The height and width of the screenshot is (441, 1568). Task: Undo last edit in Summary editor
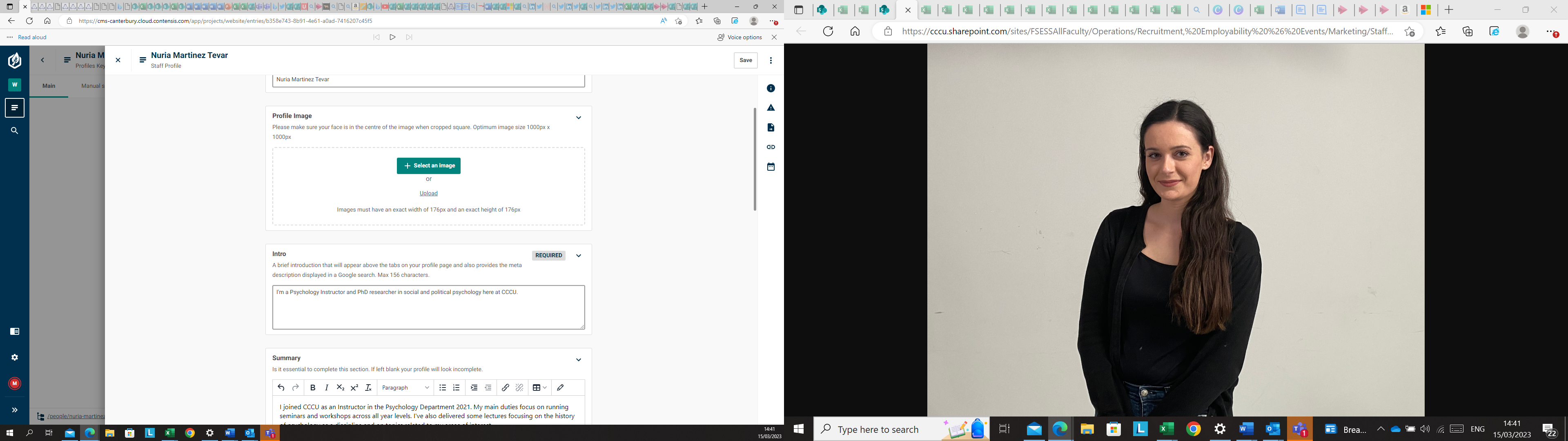pyautogui.click(x=281, y=388)
